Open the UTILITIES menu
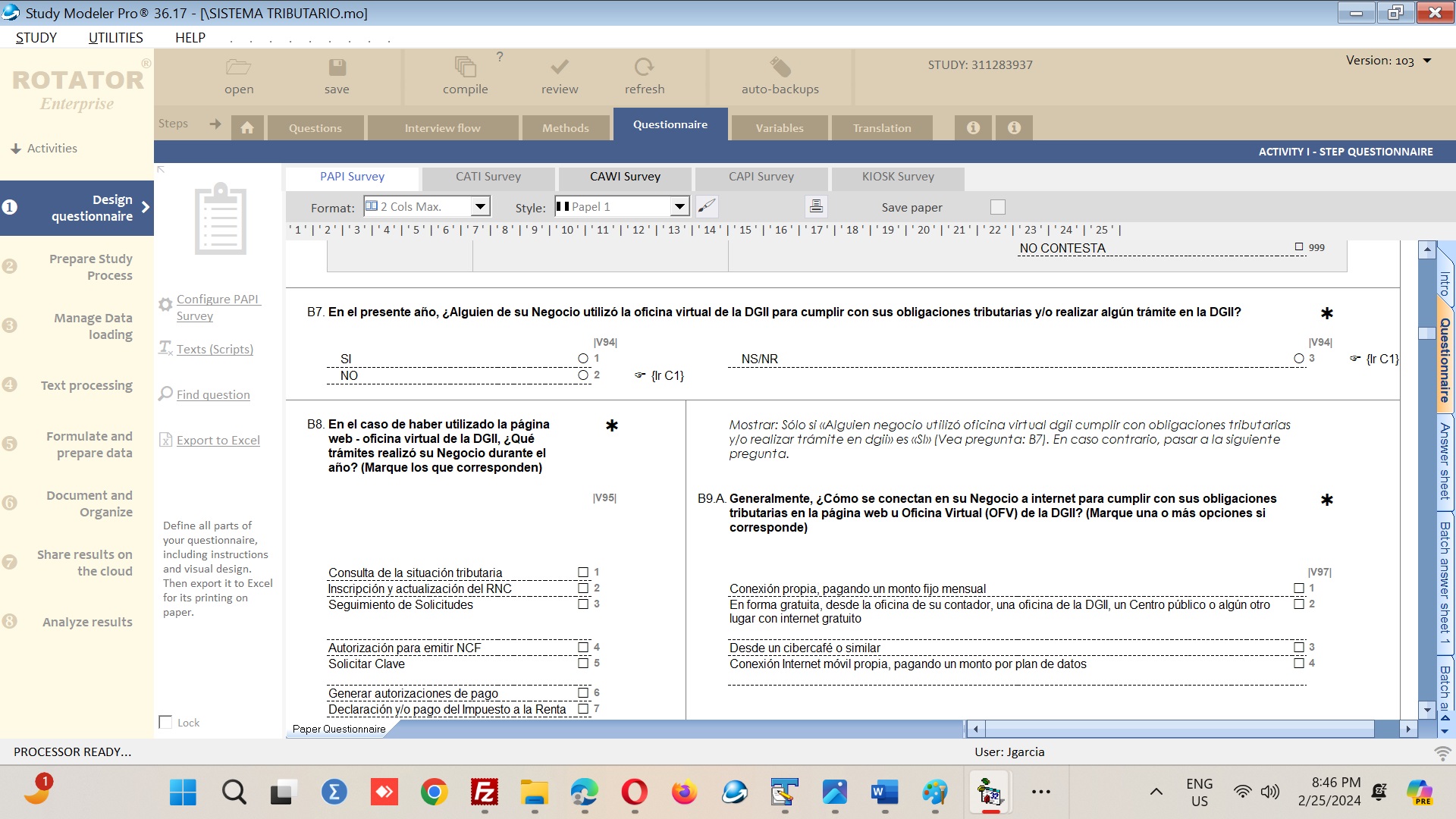1456x819 pixels. (x=115, y=38)
